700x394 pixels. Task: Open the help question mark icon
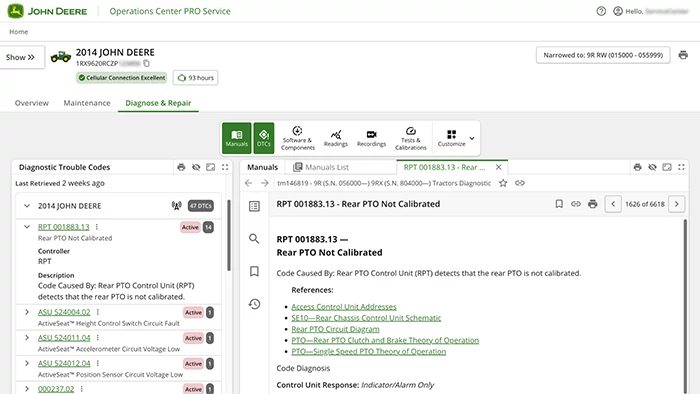point(601,11)
